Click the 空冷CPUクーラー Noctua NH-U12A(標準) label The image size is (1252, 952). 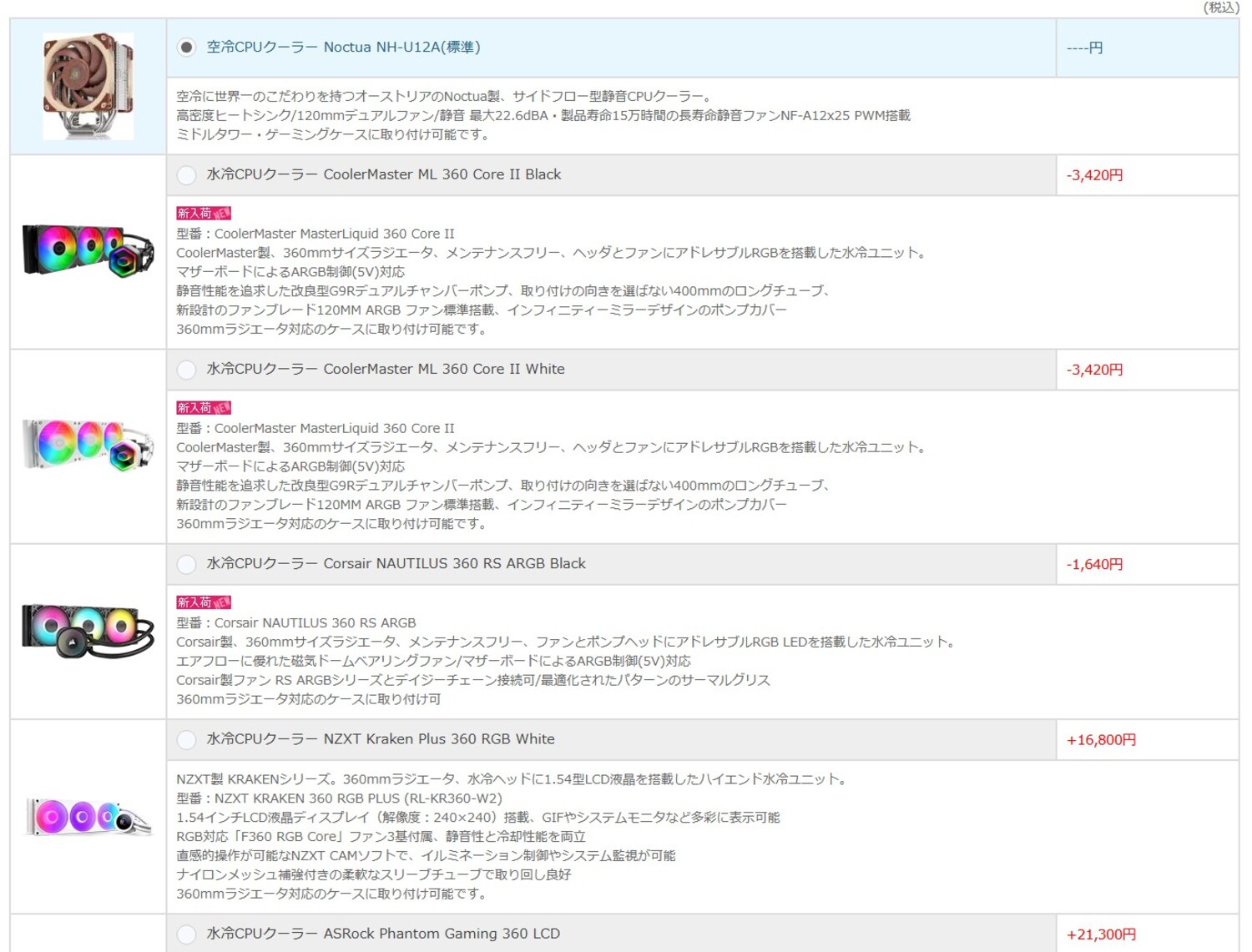point(343,48)
